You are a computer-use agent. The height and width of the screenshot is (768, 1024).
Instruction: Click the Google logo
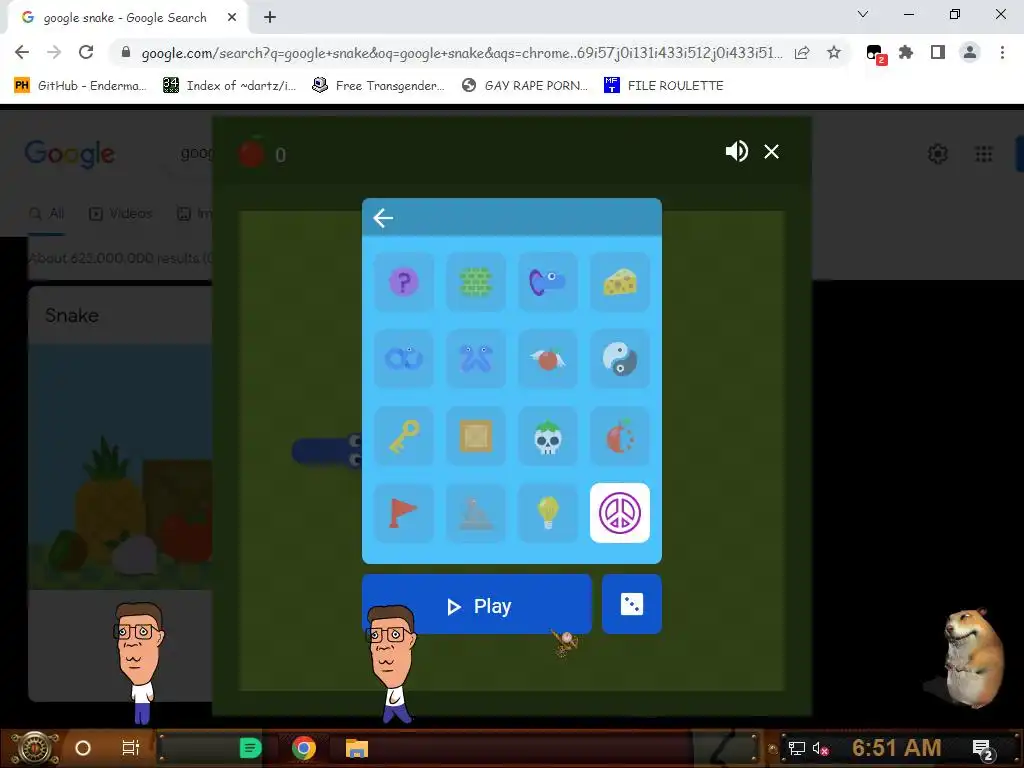point(70,154)
